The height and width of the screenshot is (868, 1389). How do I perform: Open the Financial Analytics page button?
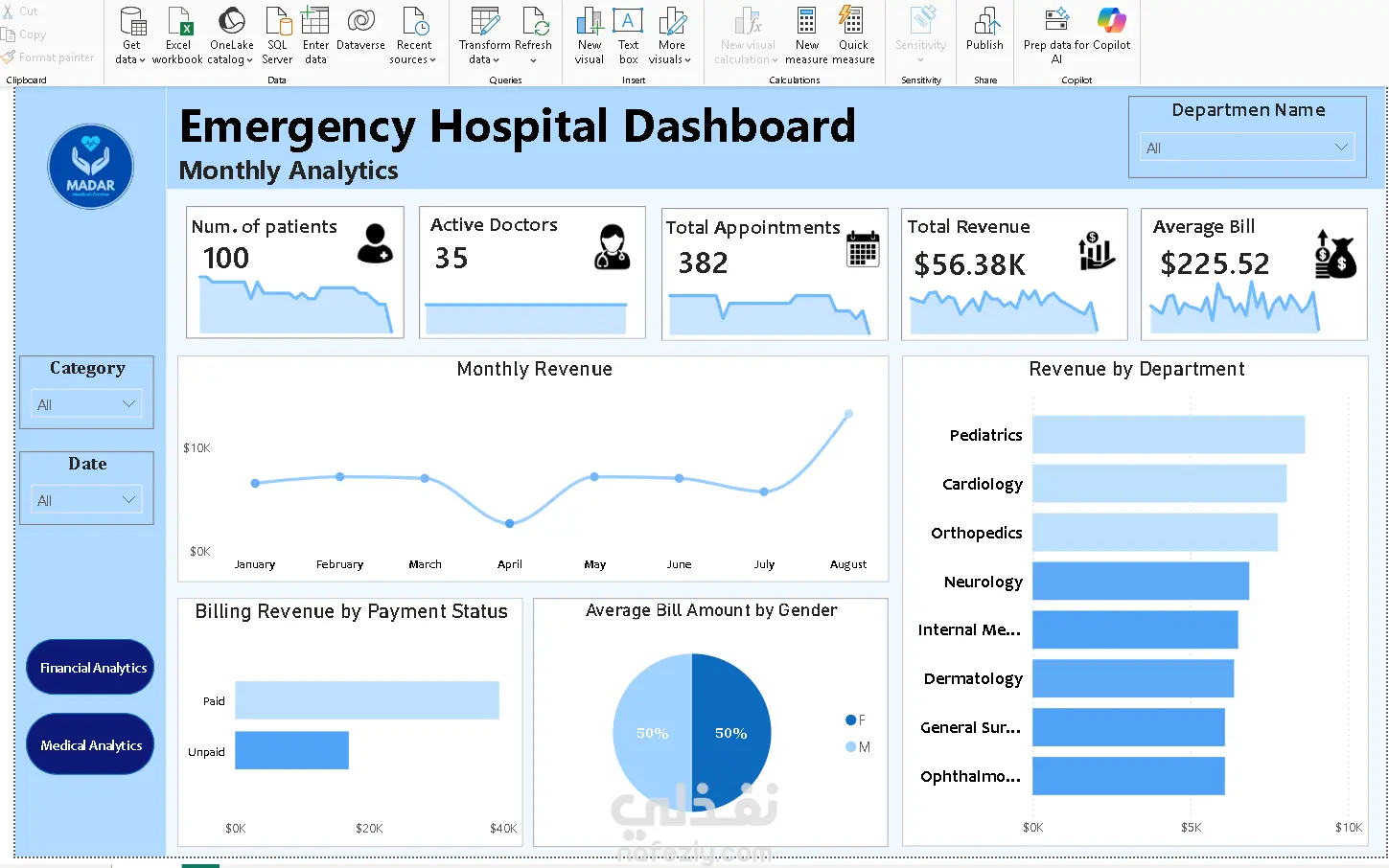[90, 667]
